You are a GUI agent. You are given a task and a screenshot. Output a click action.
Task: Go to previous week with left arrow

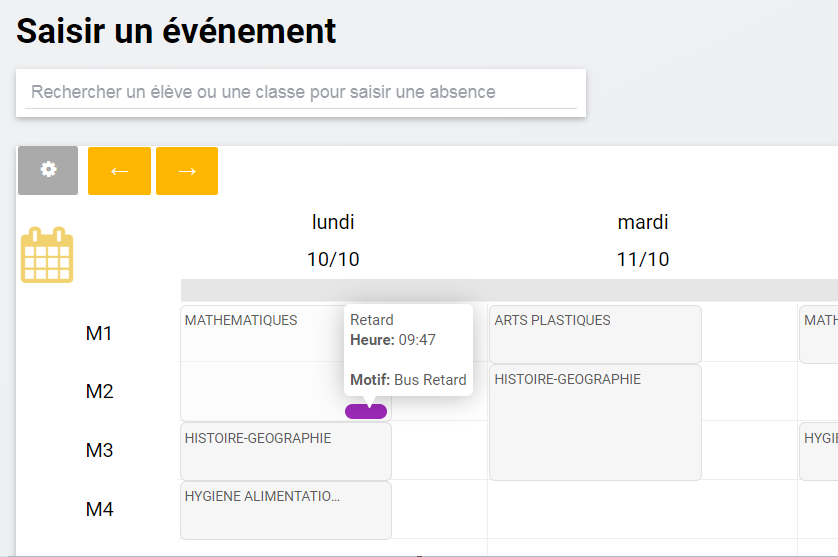click(x=119, y=171)
